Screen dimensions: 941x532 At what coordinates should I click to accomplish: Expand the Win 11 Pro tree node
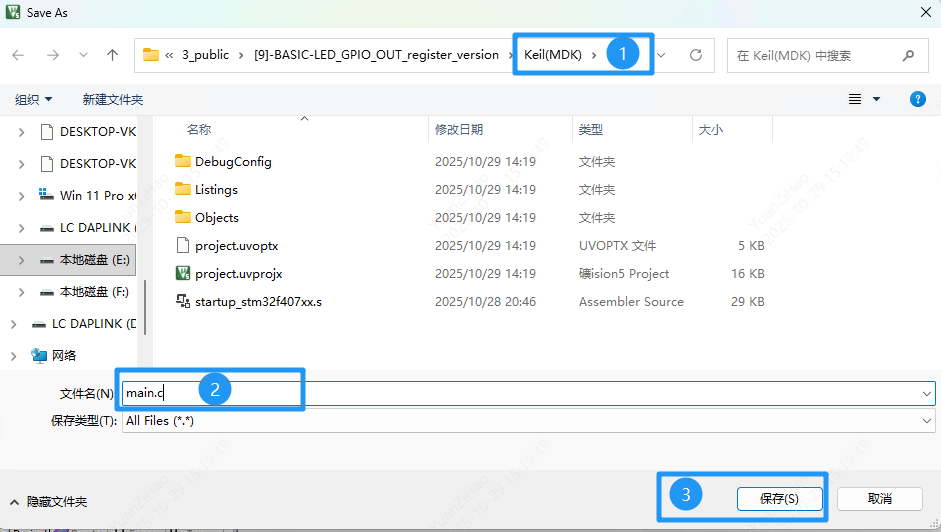(x=22, y=196)
